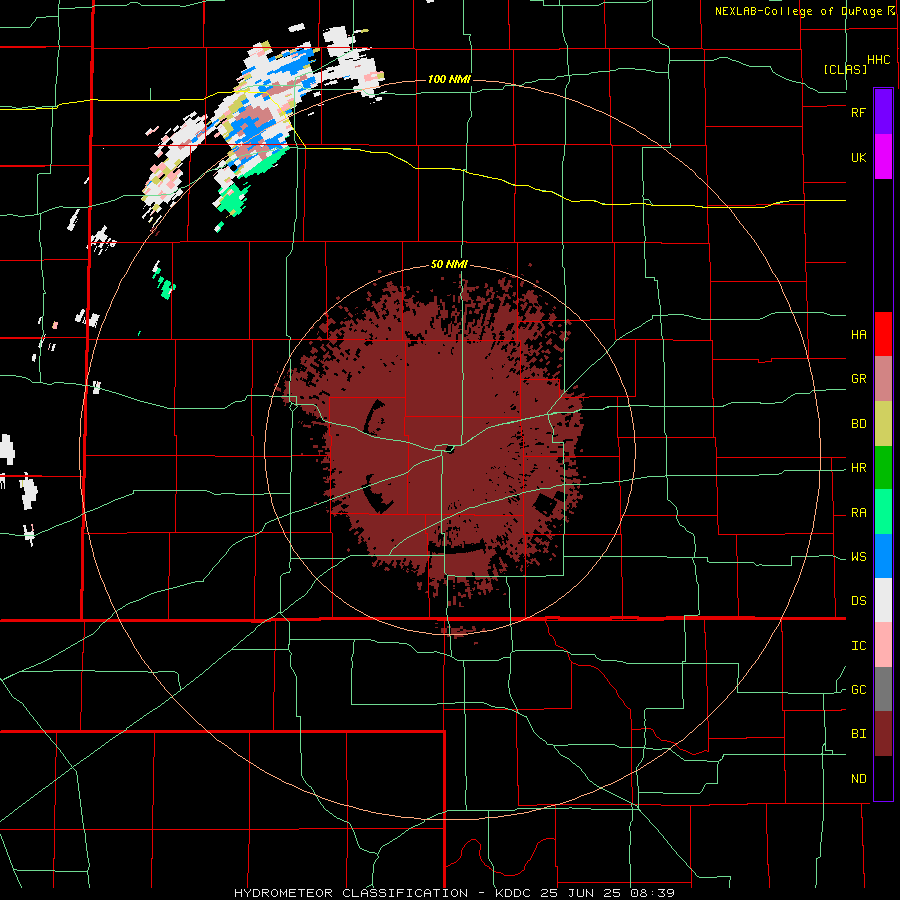Image resolution: width=900 pixels, height=900 pixels.
Task: Click the 100 NMI range ring label
Action: (449, 79)
